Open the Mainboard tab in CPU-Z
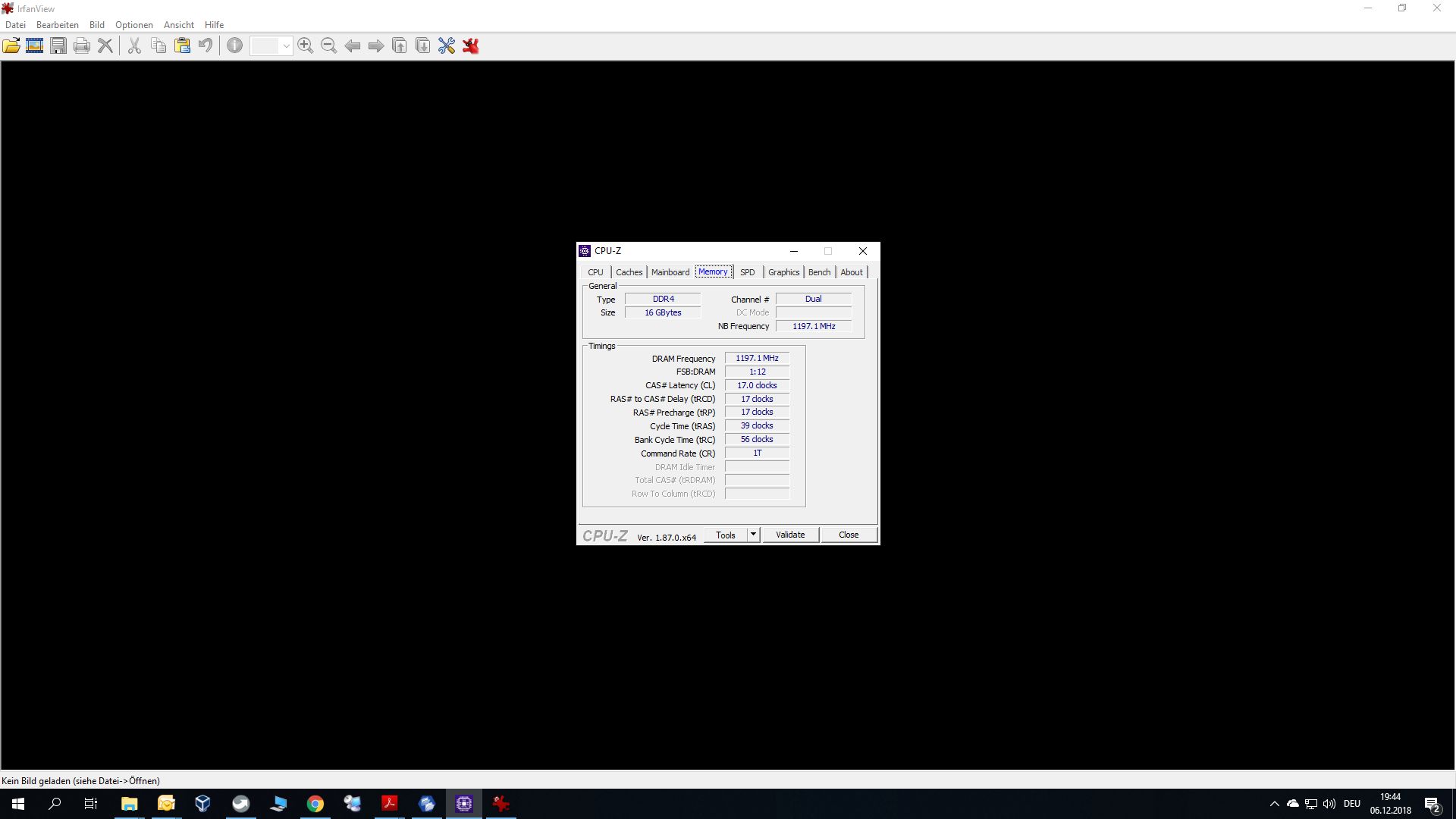 670,272
